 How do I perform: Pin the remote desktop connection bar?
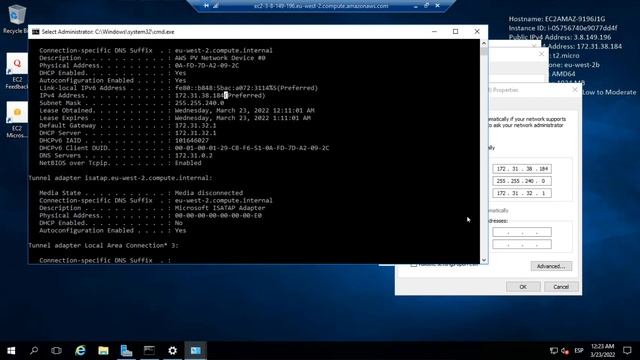(x=207, y=6)
